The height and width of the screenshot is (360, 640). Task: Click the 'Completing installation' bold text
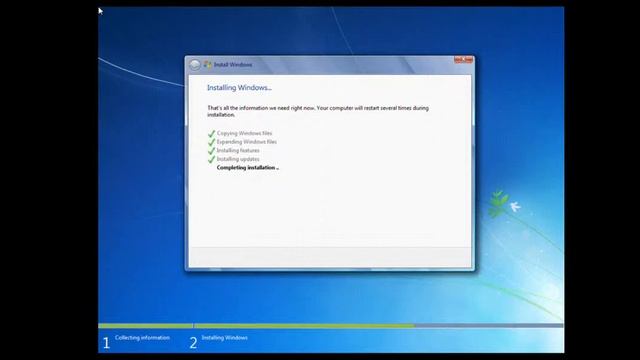248,168
